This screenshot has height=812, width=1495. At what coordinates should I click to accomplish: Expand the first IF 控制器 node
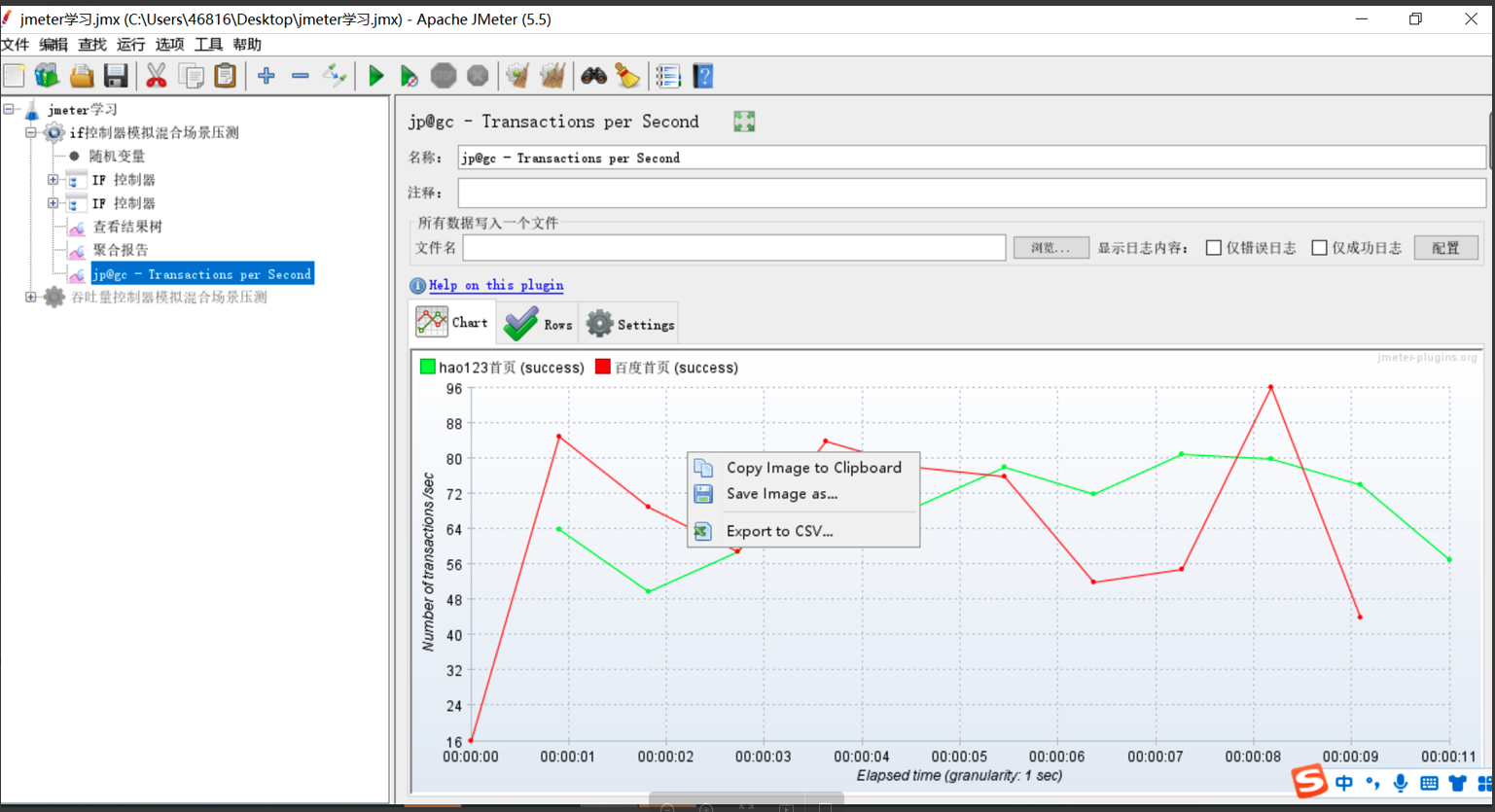(53, 180)
